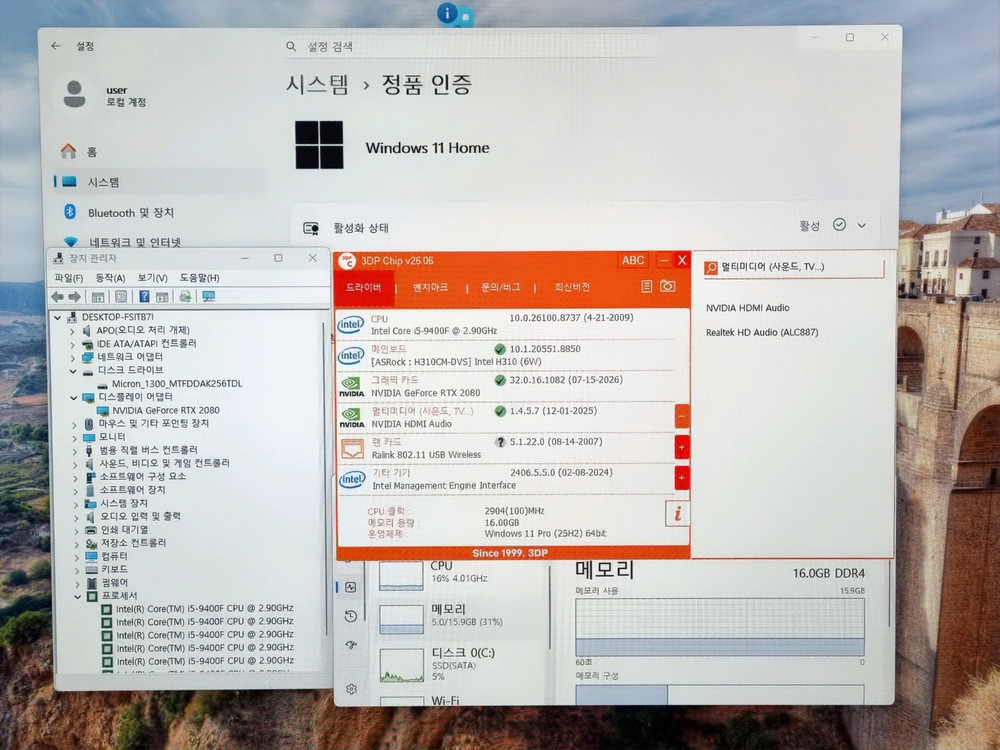This screenshot has width=1000, height=750.
Task: Click question mark status on 랜 카드 row
Action: (x=501, y=442)
